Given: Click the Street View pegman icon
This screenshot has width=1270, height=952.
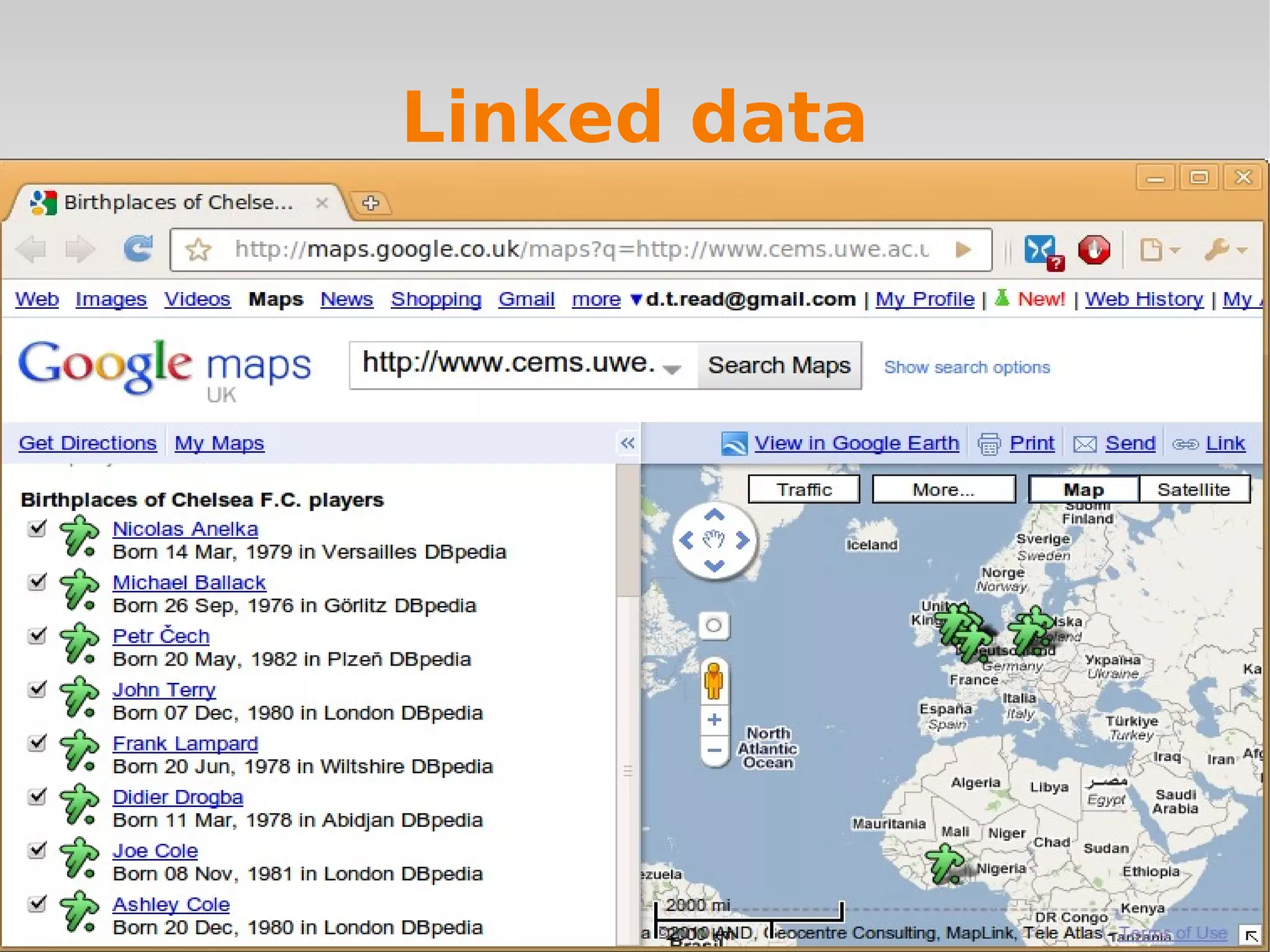Looking at the screenshot, I should pyautogui.click(x=714, y=682).
